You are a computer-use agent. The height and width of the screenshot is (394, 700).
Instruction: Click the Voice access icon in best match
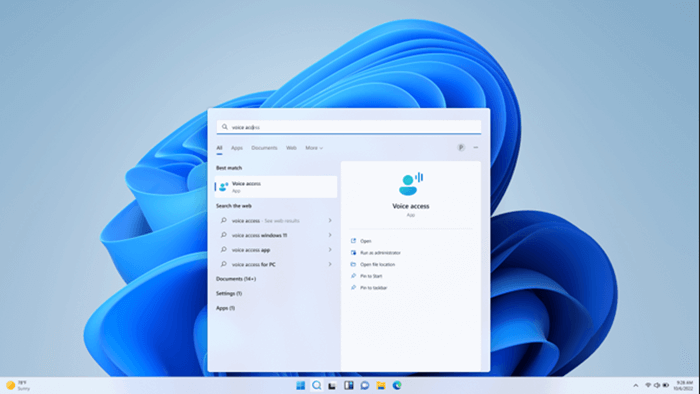pos(223,187)
